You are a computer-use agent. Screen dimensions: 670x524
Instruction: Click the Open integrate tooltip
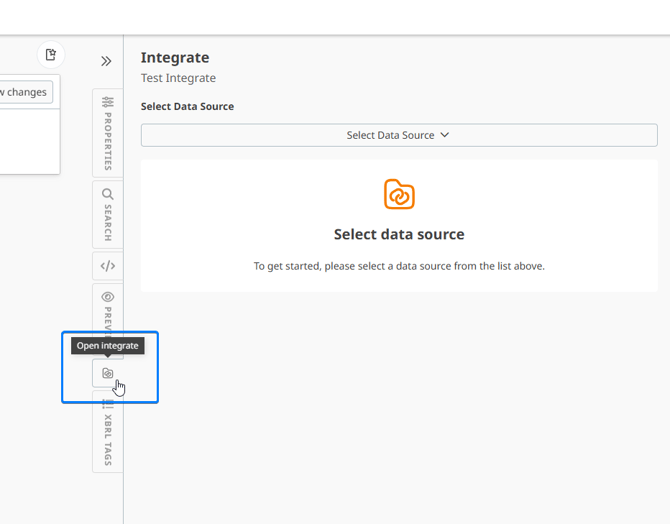[108, 346]
